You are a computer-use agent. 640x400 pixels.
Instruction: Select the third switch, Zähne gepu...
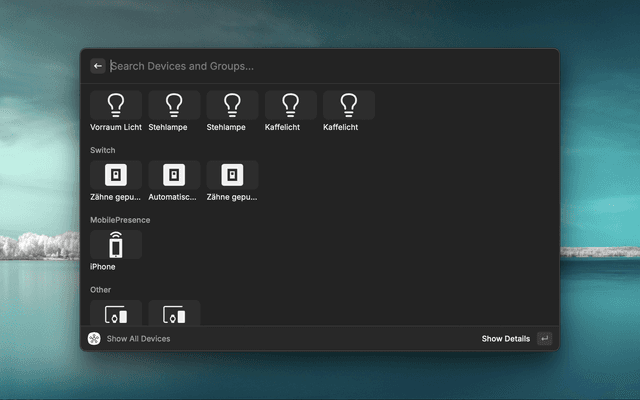pyautogui.click(x=232, y=176)
